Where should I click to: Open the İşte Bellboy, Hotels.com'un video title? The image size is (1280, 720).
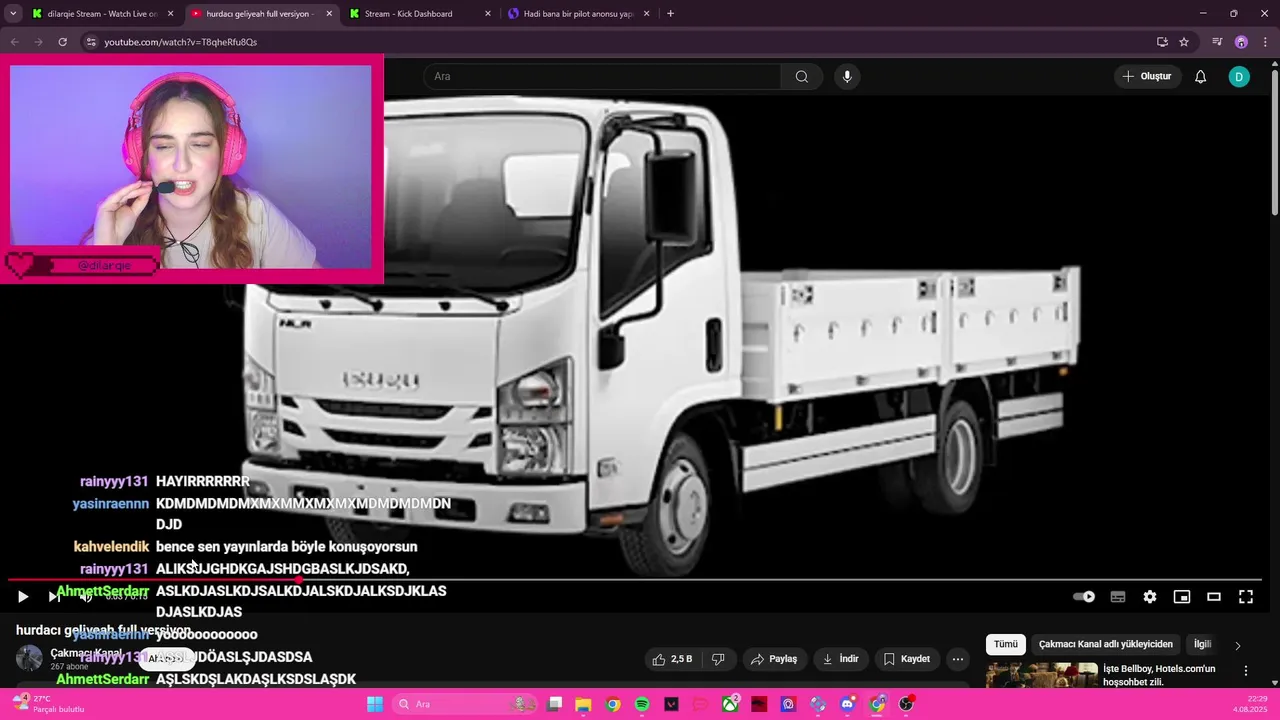1159,675
